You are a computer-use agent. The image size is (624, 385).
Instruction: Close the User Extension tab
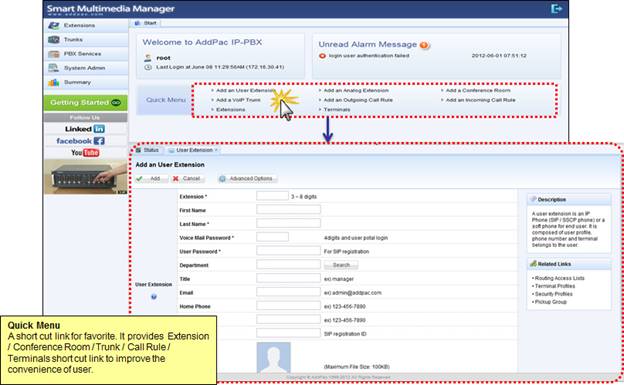click(x=216, y=150)
